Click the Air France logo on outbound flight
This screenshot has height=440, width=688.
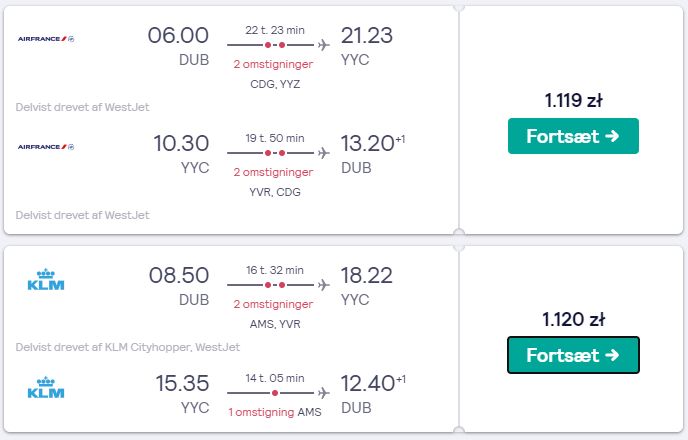click(x=46, y=39)
